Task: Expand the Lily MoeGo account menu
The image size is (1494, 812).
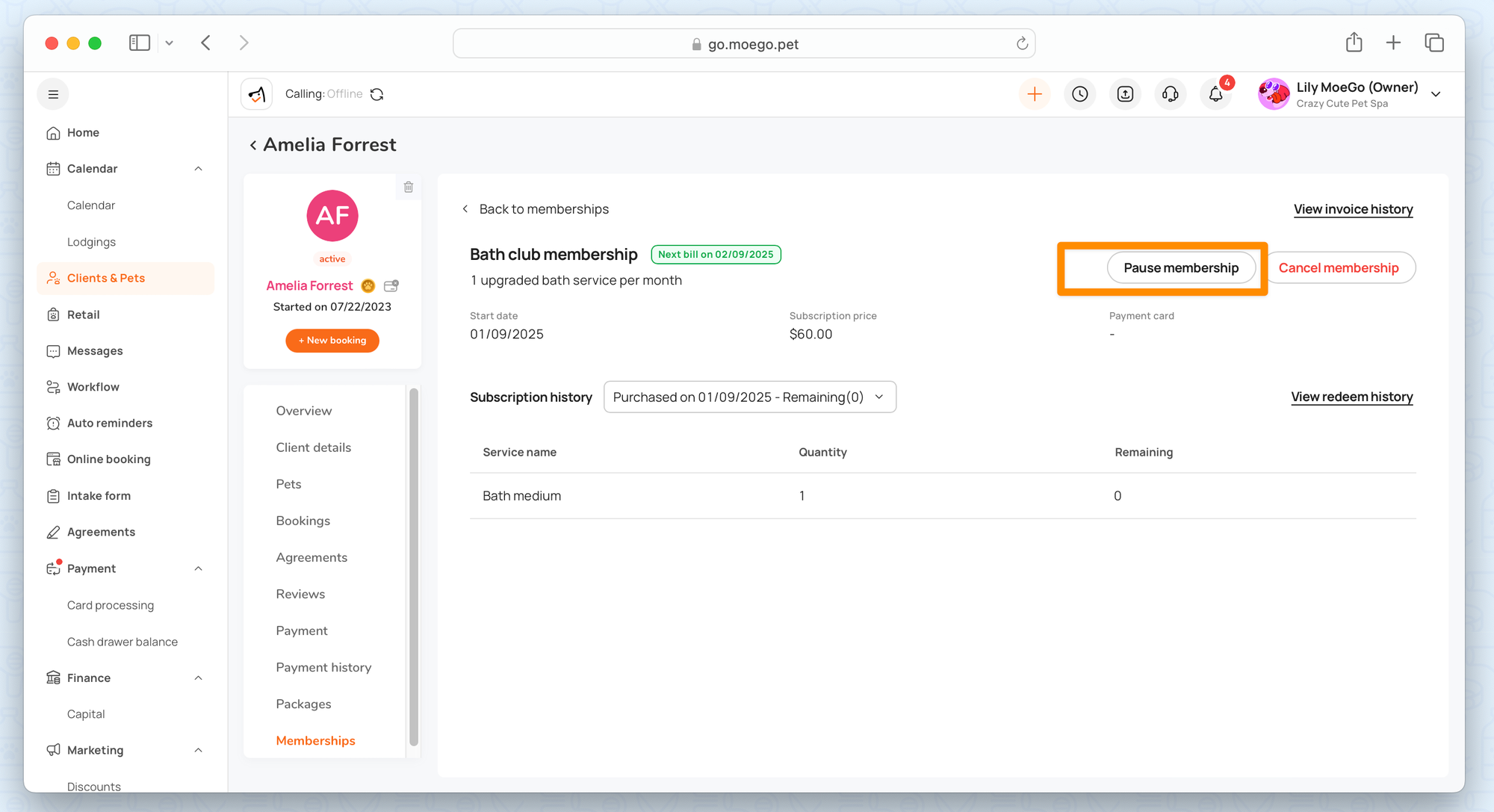Action: (x=1436, y=94)
